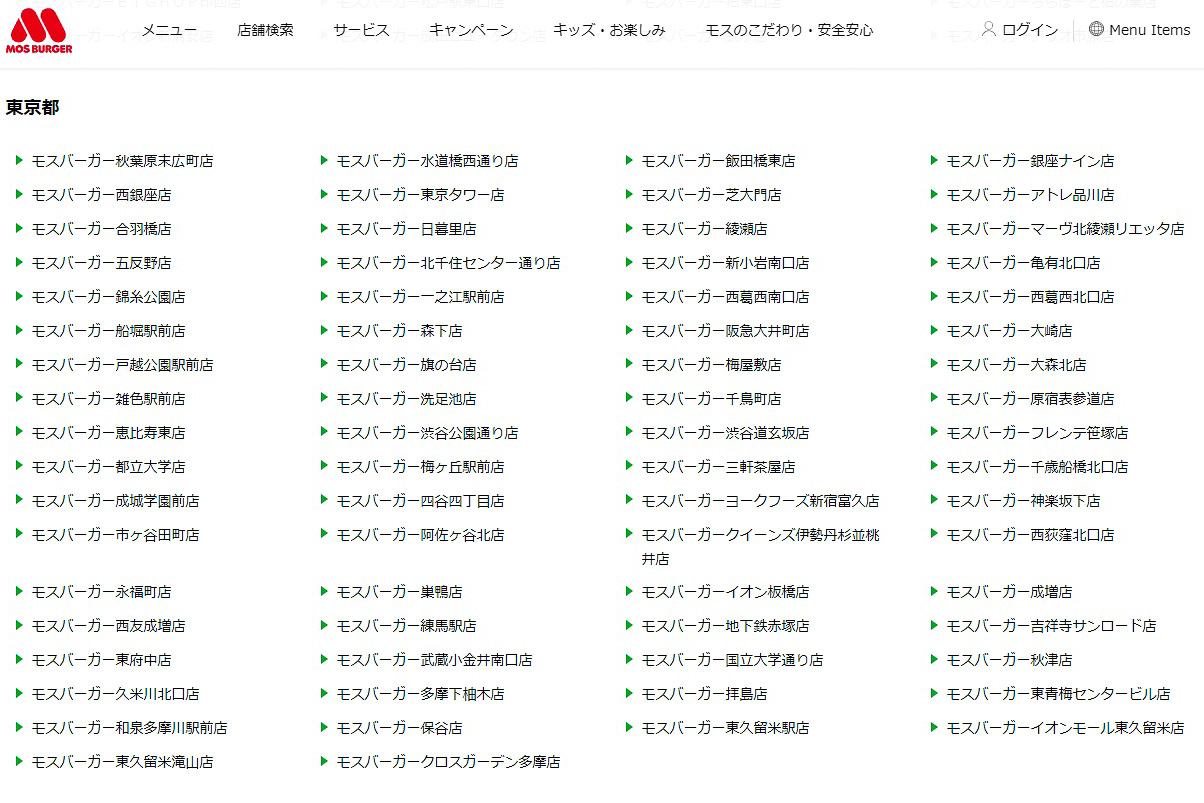The image size is (1204, 803).
Task: Click the green arrow beside モスバーガー秋葉原末広町店
Action: [17, 160]
